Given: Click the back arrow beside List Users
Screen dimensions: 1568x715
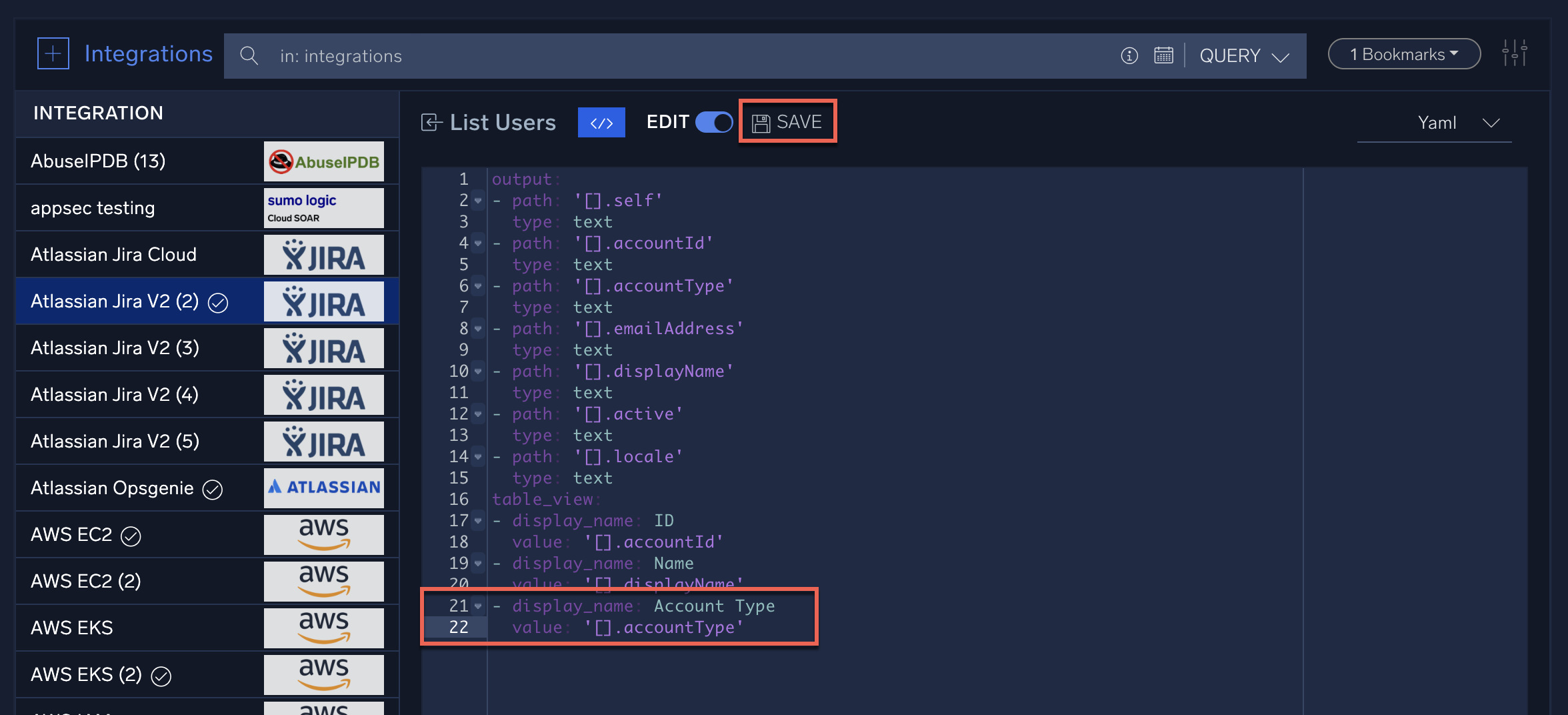Looking at the screenshot, I should tap(431, 122).
